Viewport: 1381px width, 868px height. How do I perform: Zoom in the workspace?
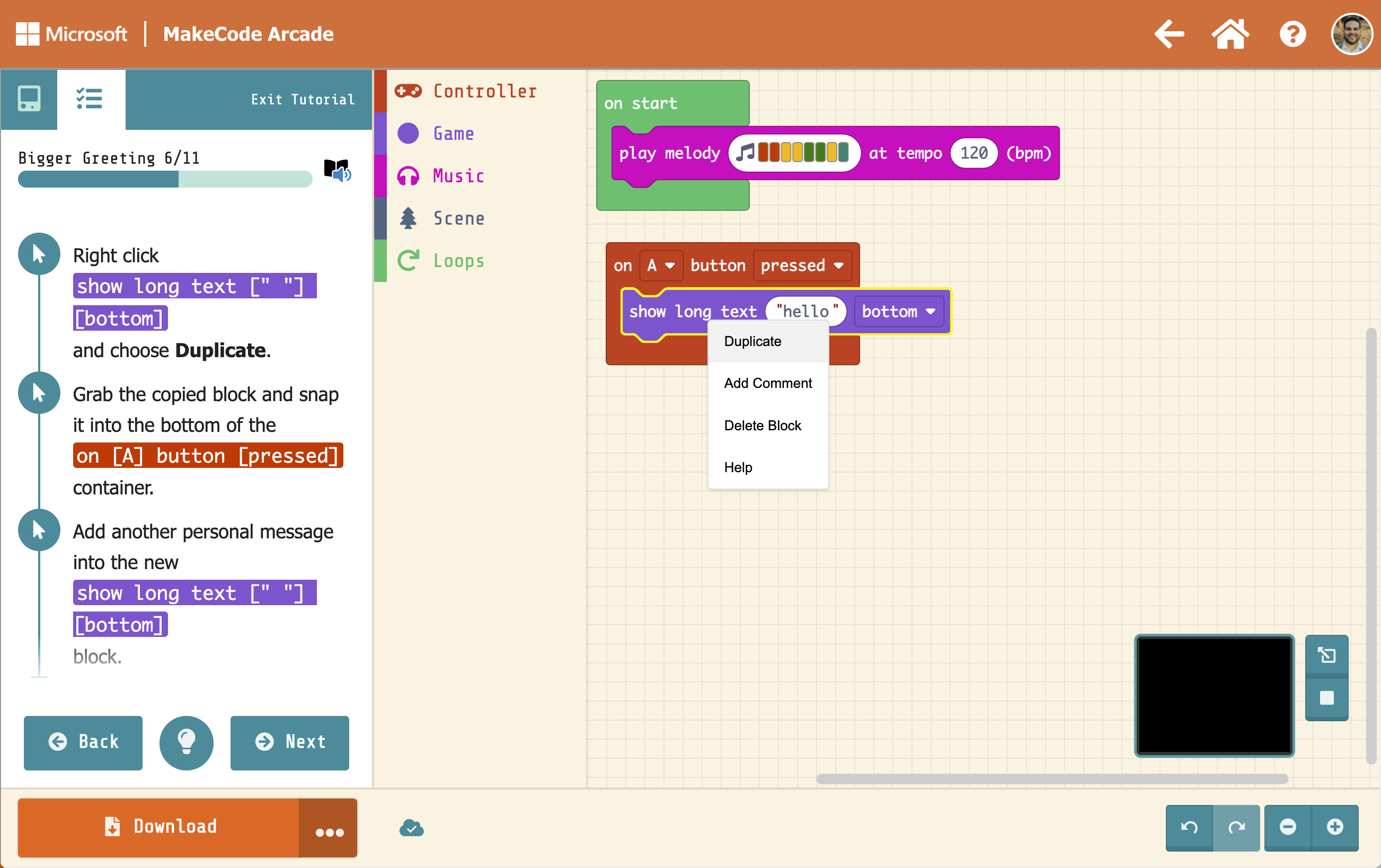tap(1334, 827)
